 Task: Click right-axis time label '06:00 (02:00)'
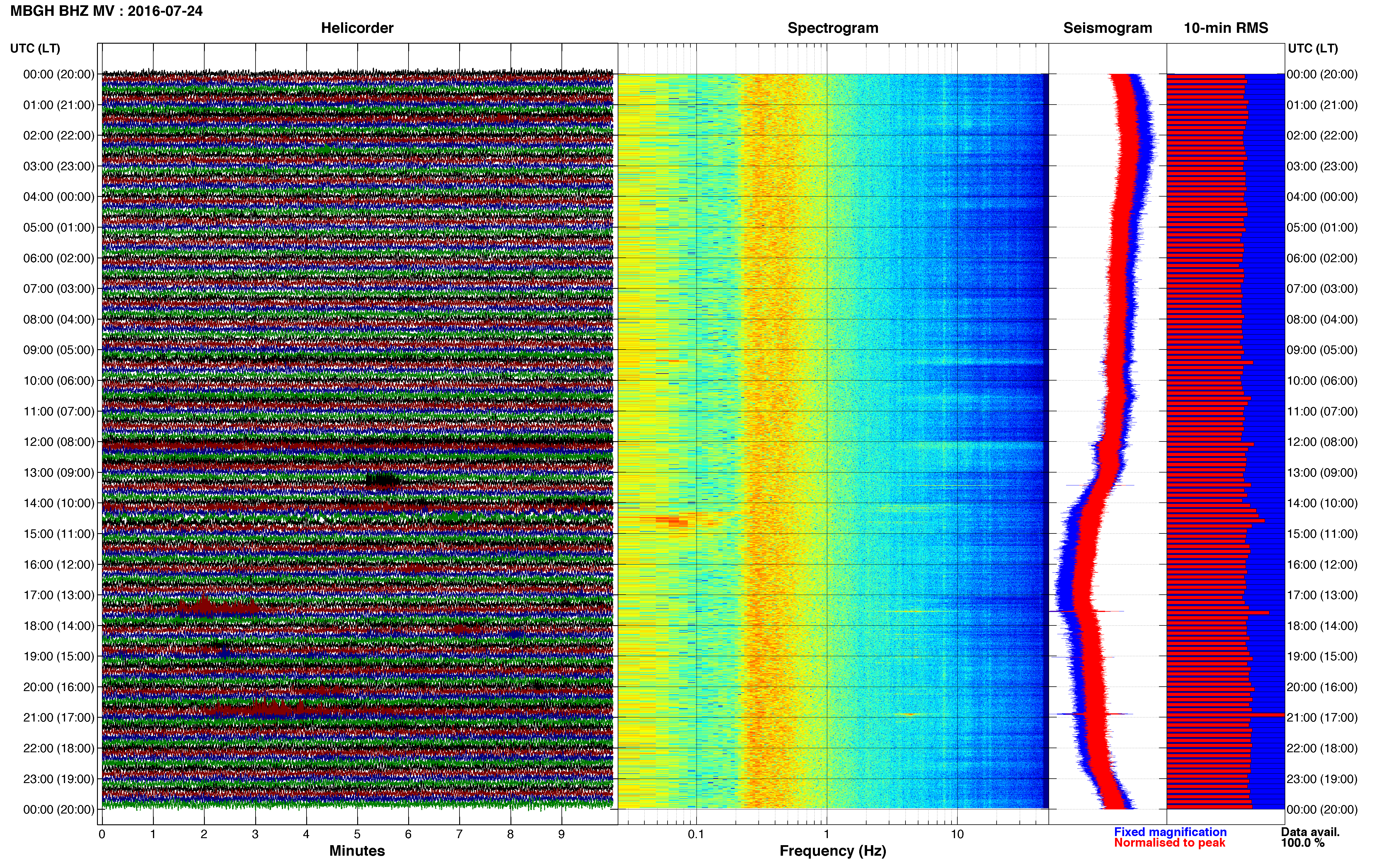point(1322,258)
